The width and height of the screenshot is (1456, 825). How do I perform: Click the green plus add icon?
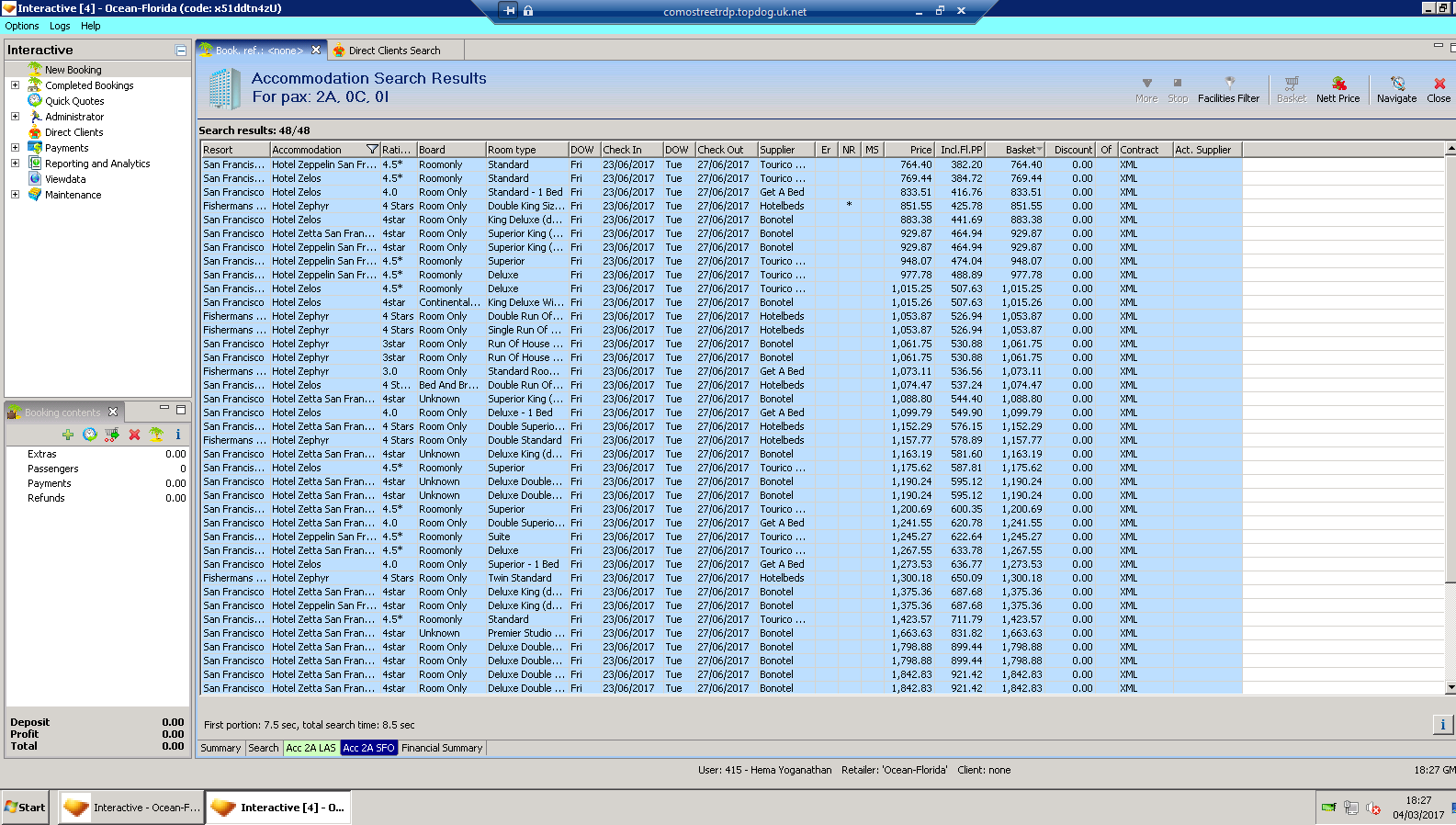(x=68, y=435)
